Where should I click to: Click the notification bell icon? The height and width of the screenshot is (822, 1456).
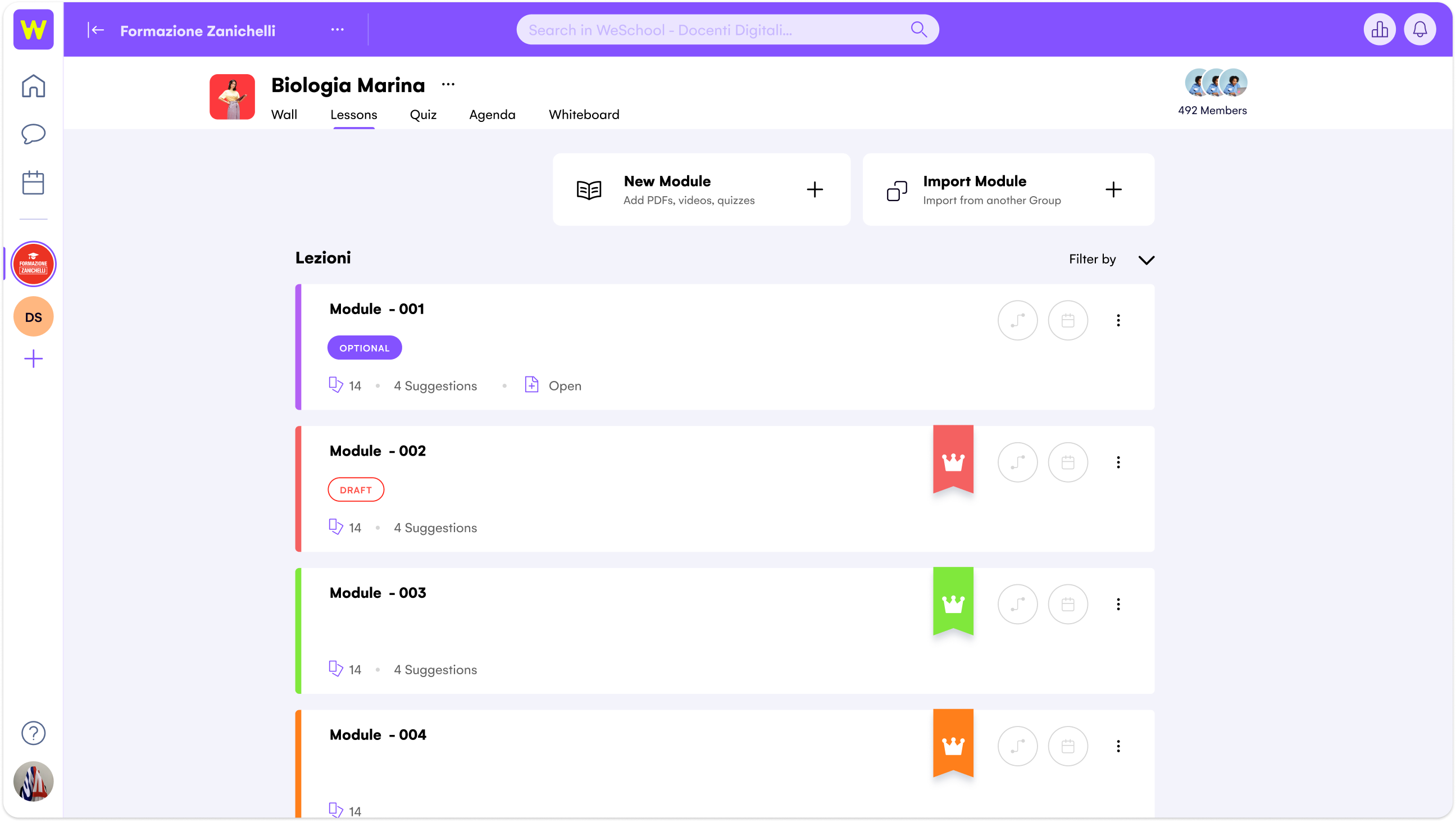1419,29
